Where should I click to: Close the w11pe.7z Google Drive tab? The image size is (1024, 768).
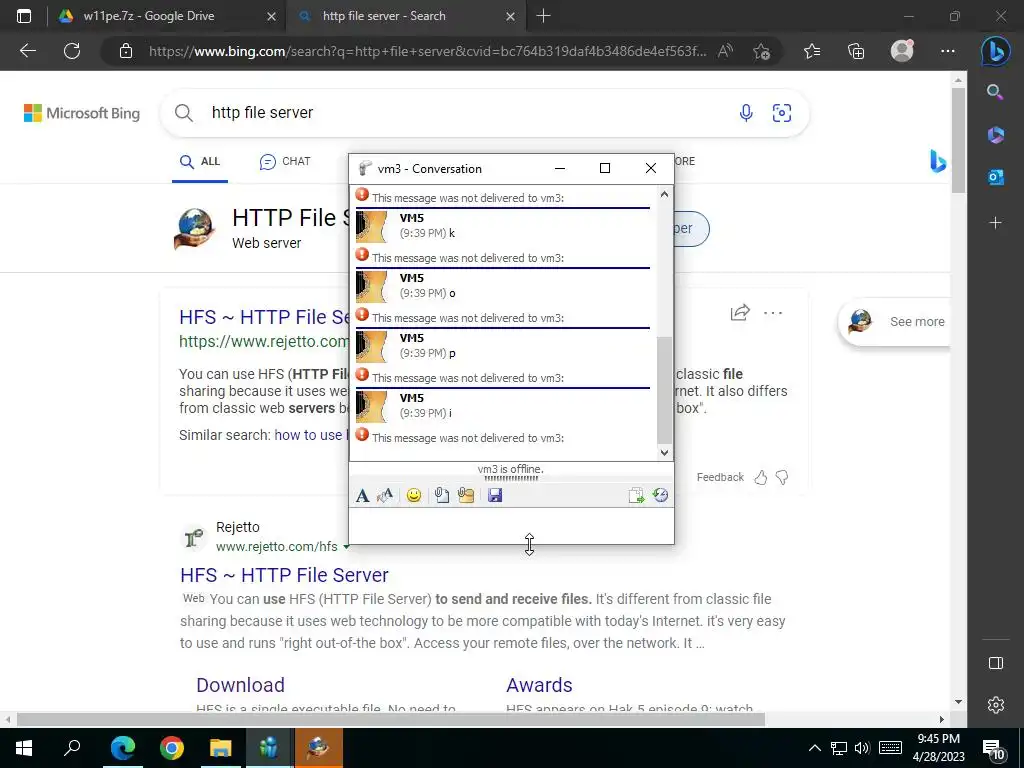pyautogui.click(x=272, y=16)
